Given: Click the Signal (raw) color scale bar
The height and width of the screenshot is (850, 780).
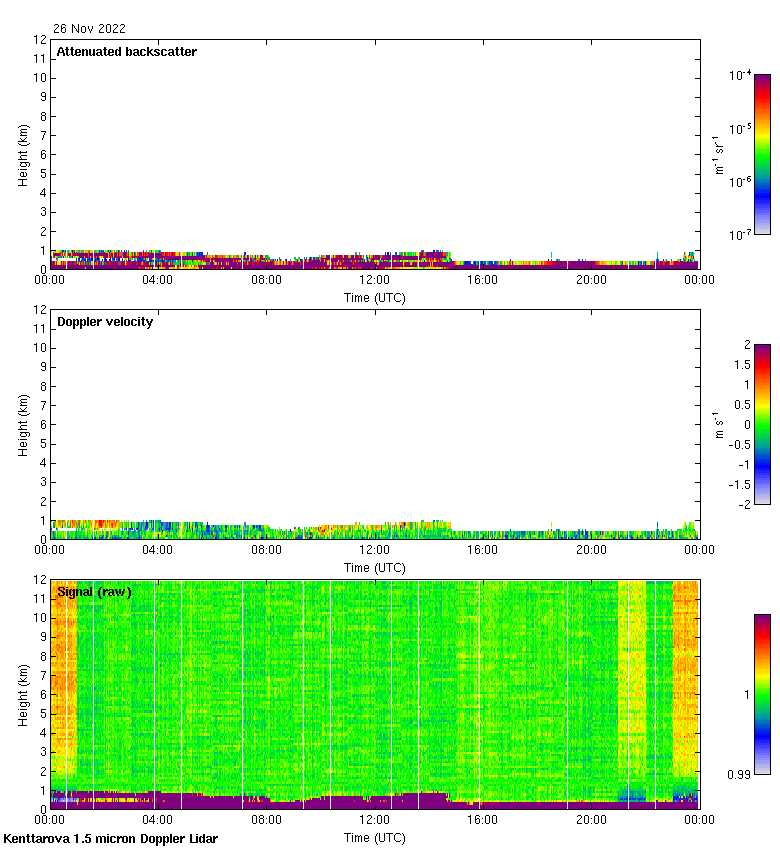Looking at the screenshot, I should pos(762,694).
